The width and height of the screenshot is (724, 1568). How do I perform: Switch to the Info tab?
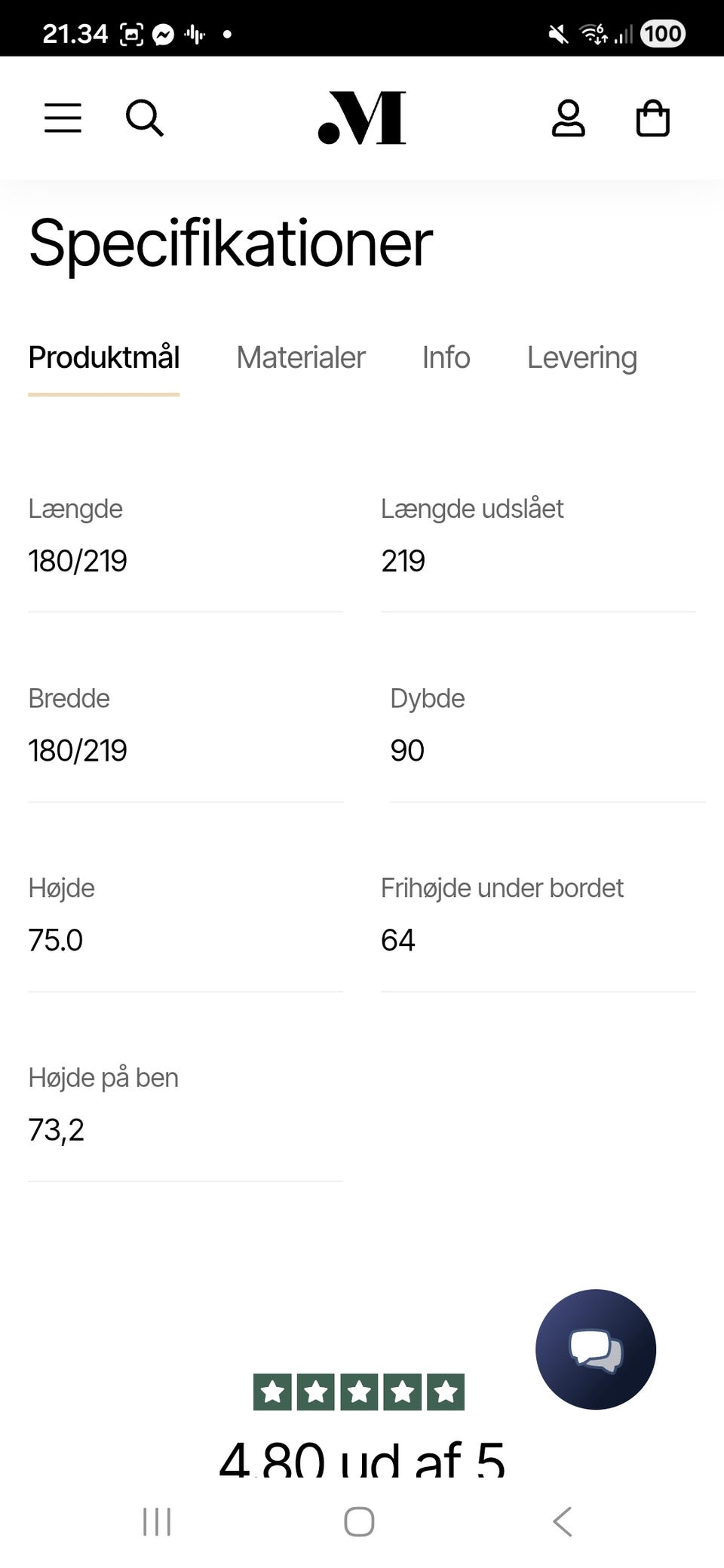click(x=446, y=357)
